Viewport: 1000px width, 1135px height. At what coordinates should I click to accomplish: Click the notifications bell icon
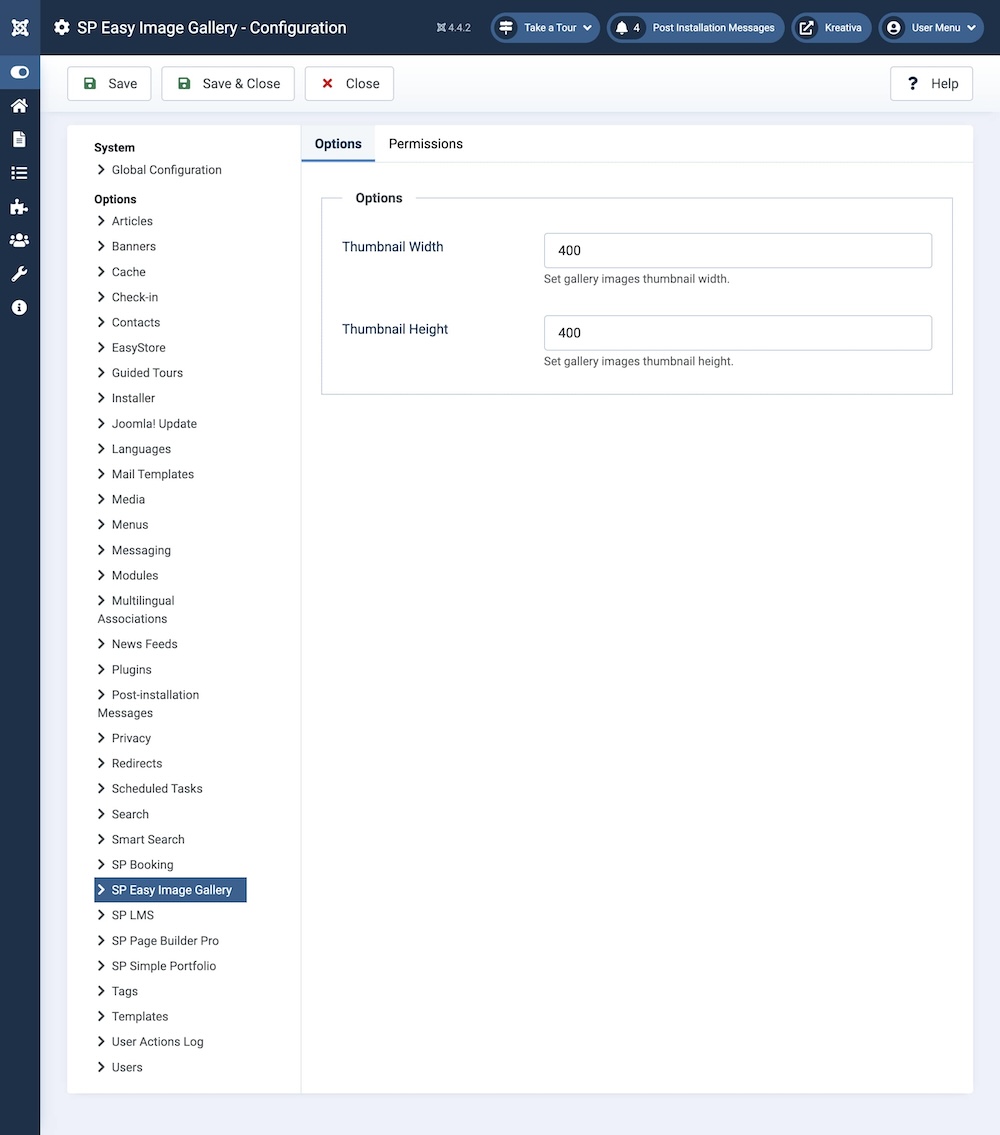point(622,28)
